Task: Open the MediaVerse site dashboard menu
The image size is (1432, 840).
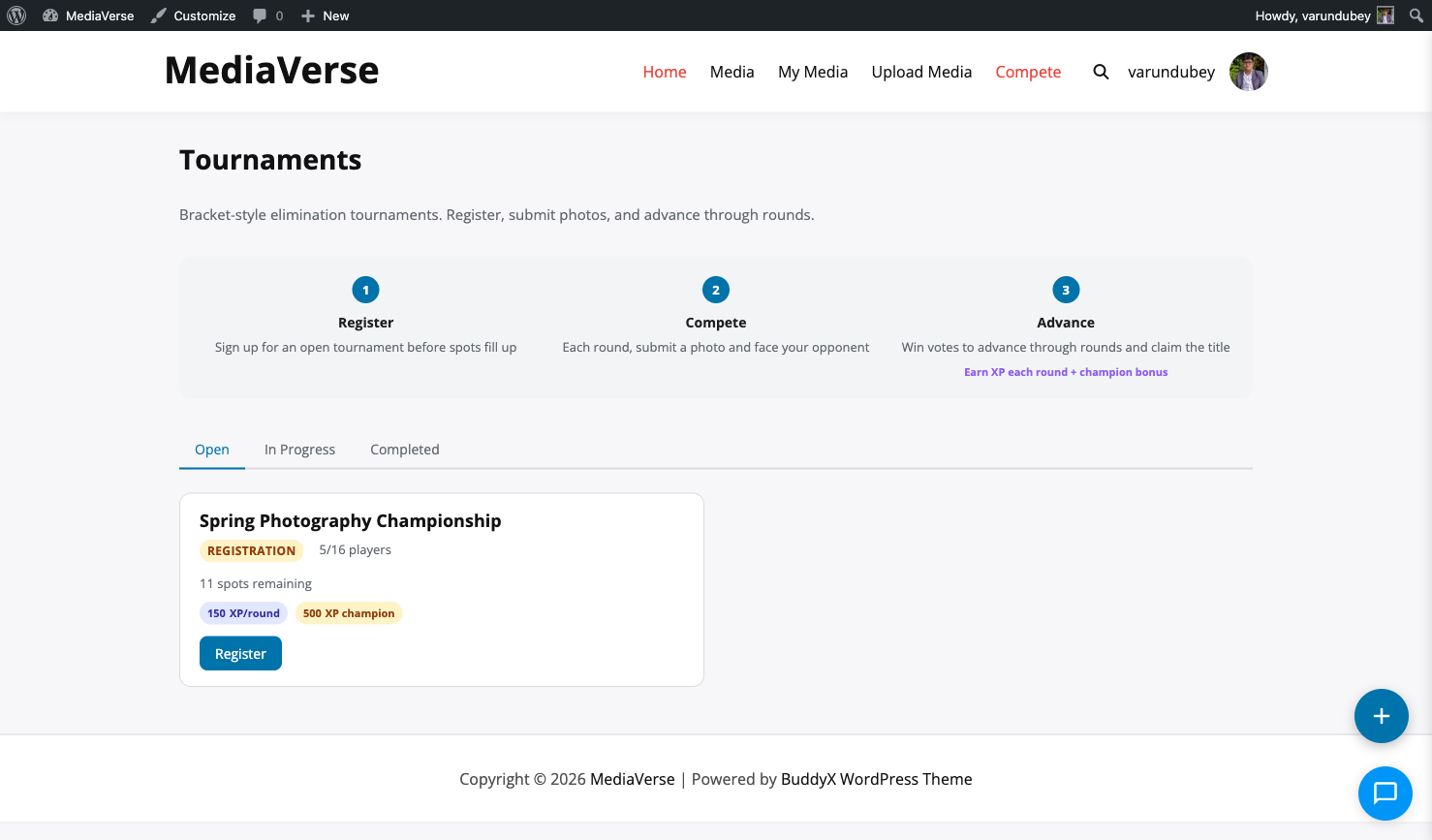Action: click(89, 16)
